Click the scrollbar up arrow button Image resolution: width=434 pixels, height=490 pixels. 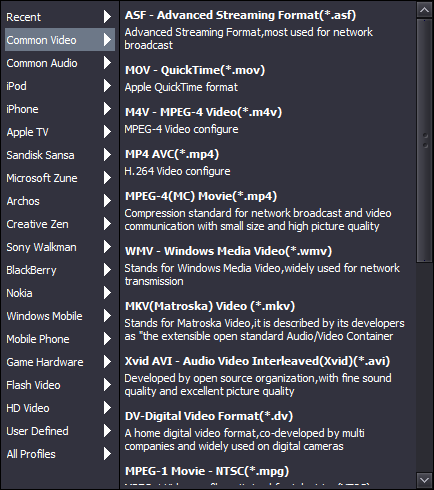point(424,10)
